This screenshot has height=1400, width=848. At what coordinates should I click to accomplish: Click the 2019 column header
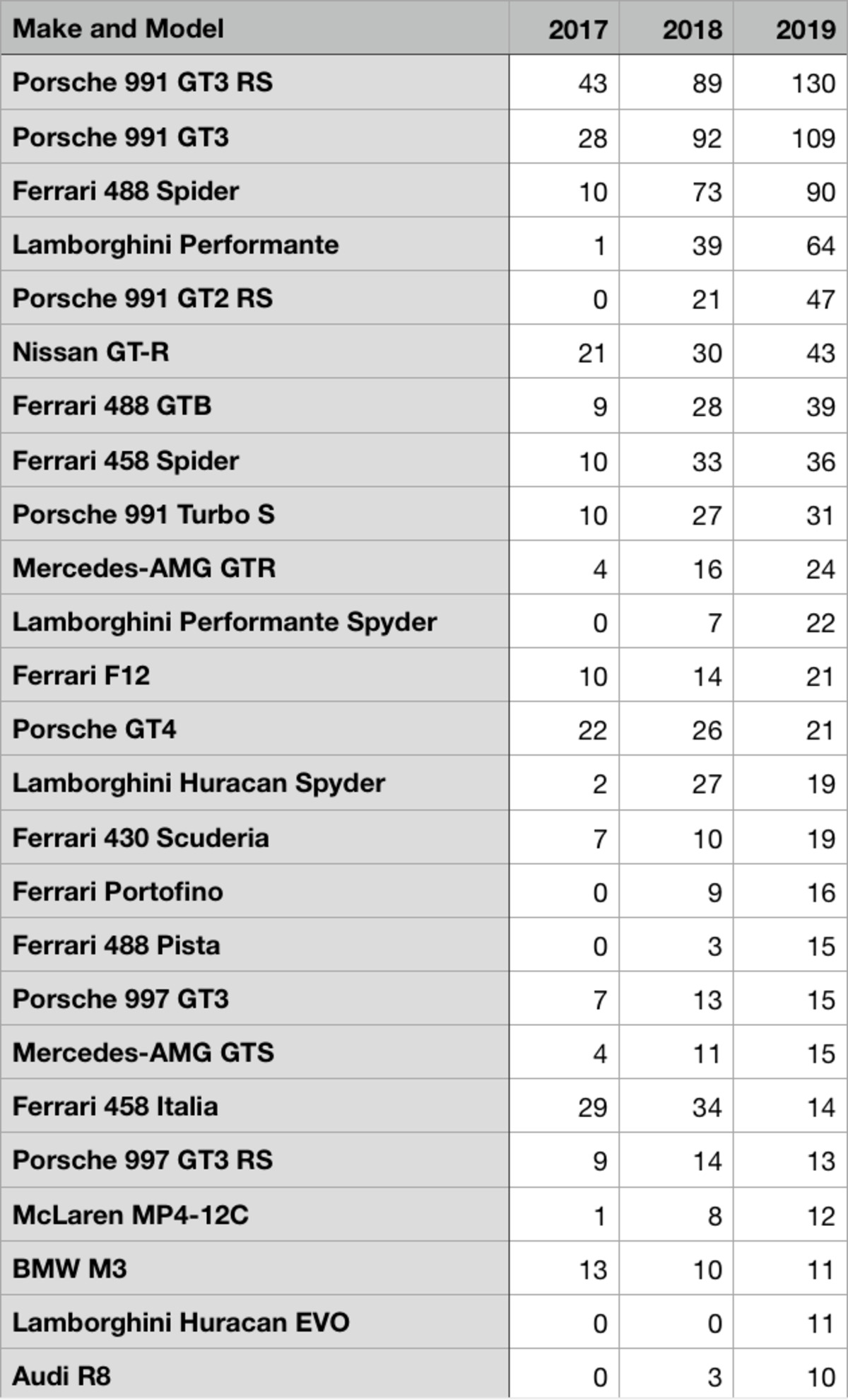coord(790,28)
